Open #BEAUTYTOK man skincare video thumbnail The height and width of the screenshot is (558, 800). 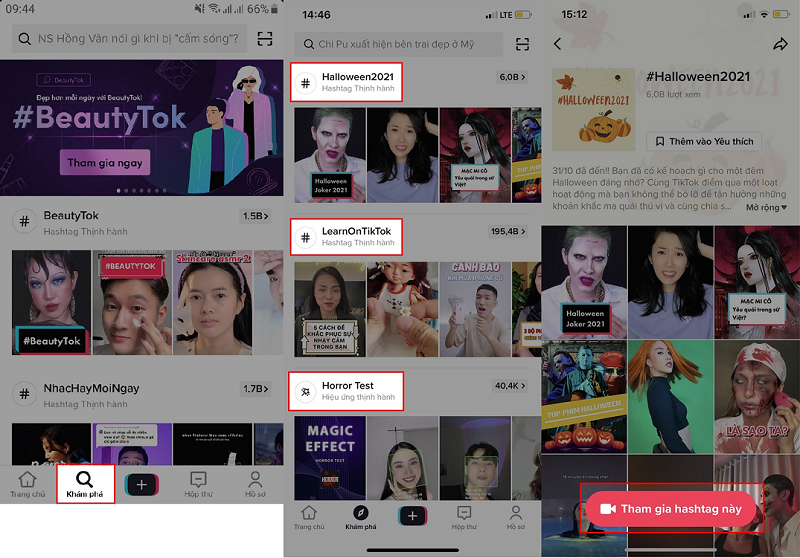pyautogui.click(x=132, y=302)
